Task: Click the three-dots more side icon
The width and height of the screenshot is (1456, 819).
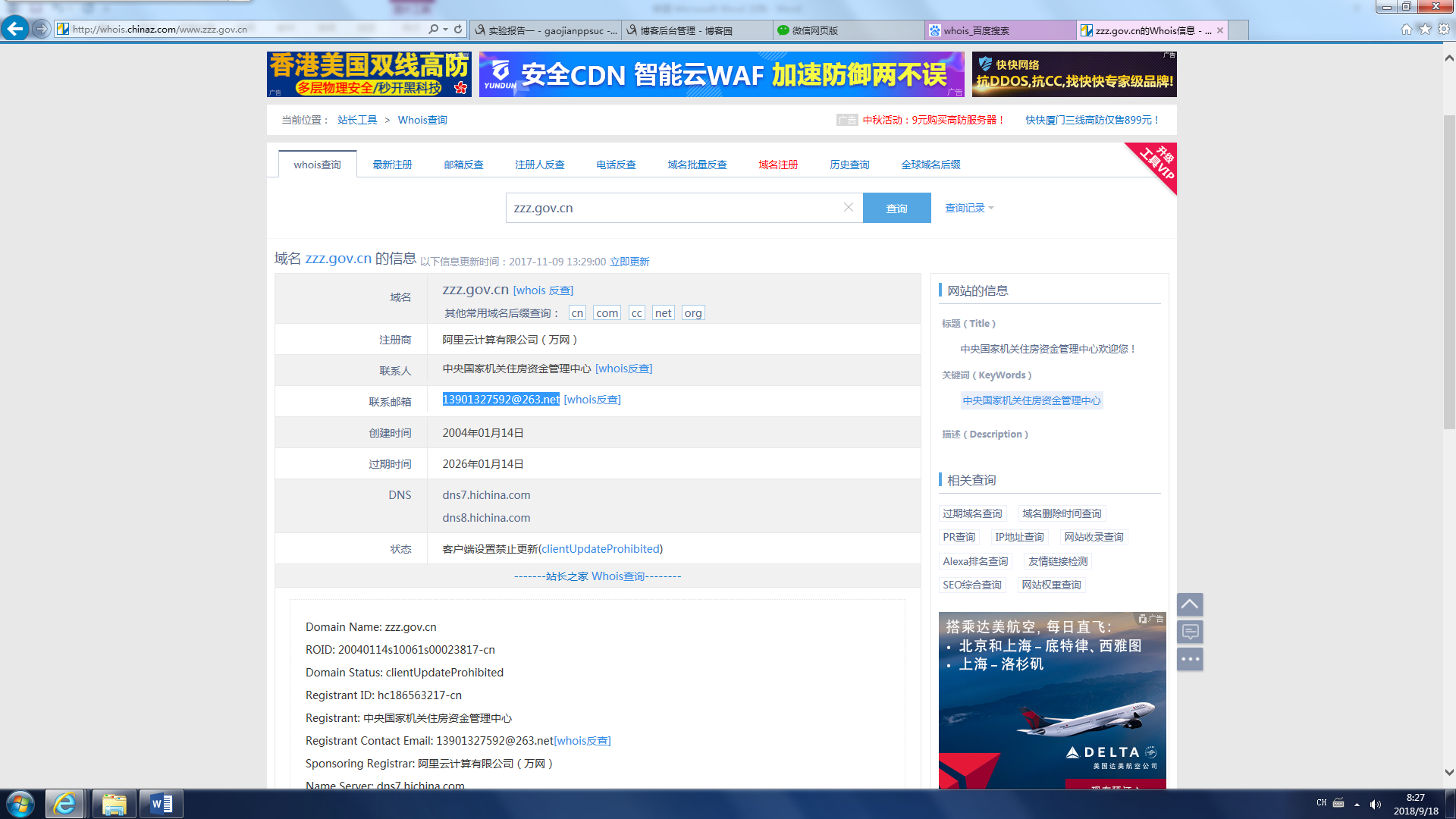Action: click(x=1190, y=659)
